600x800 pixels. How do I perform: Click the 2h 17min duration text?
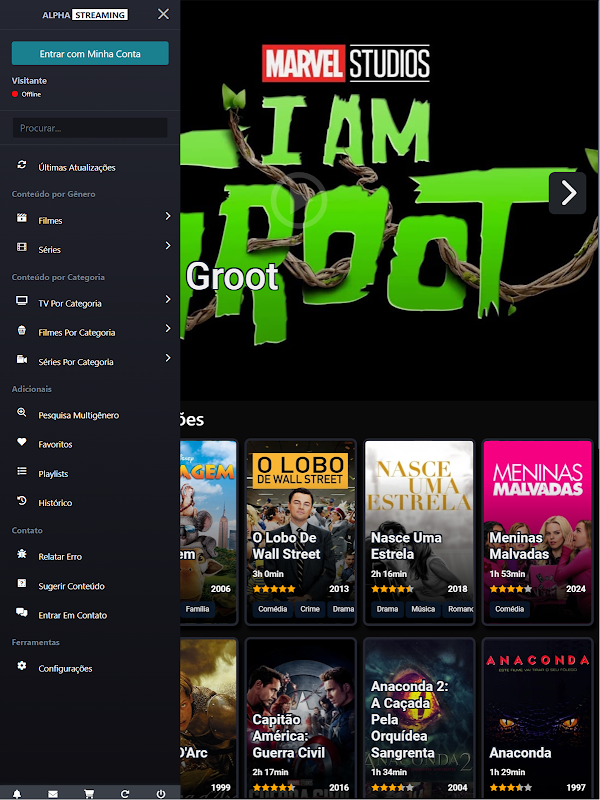(x=270, y=772)
